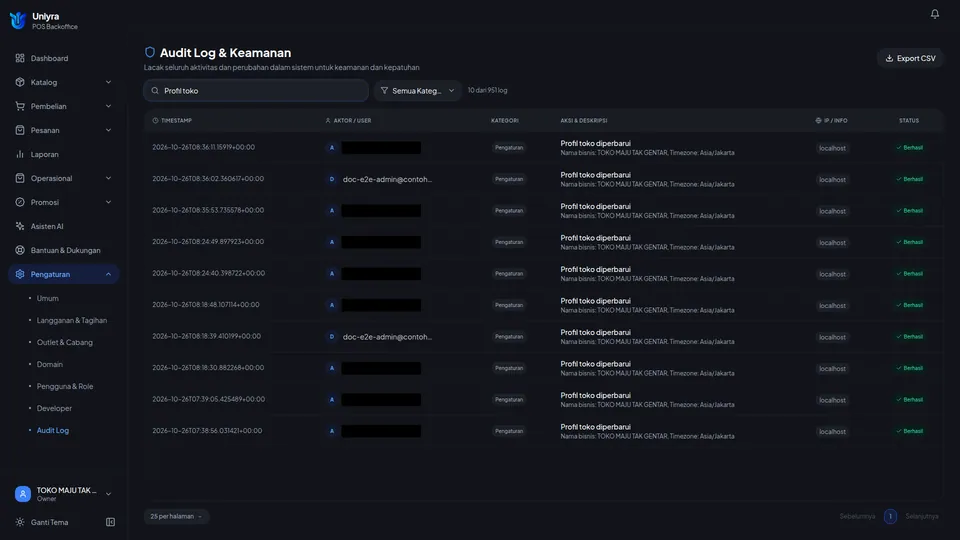Viewport: 960px width, 540px height.
Task: Open the TOKO MAJU TAK account dropdown
Action: pyautogui.click(x=63, y=493)
